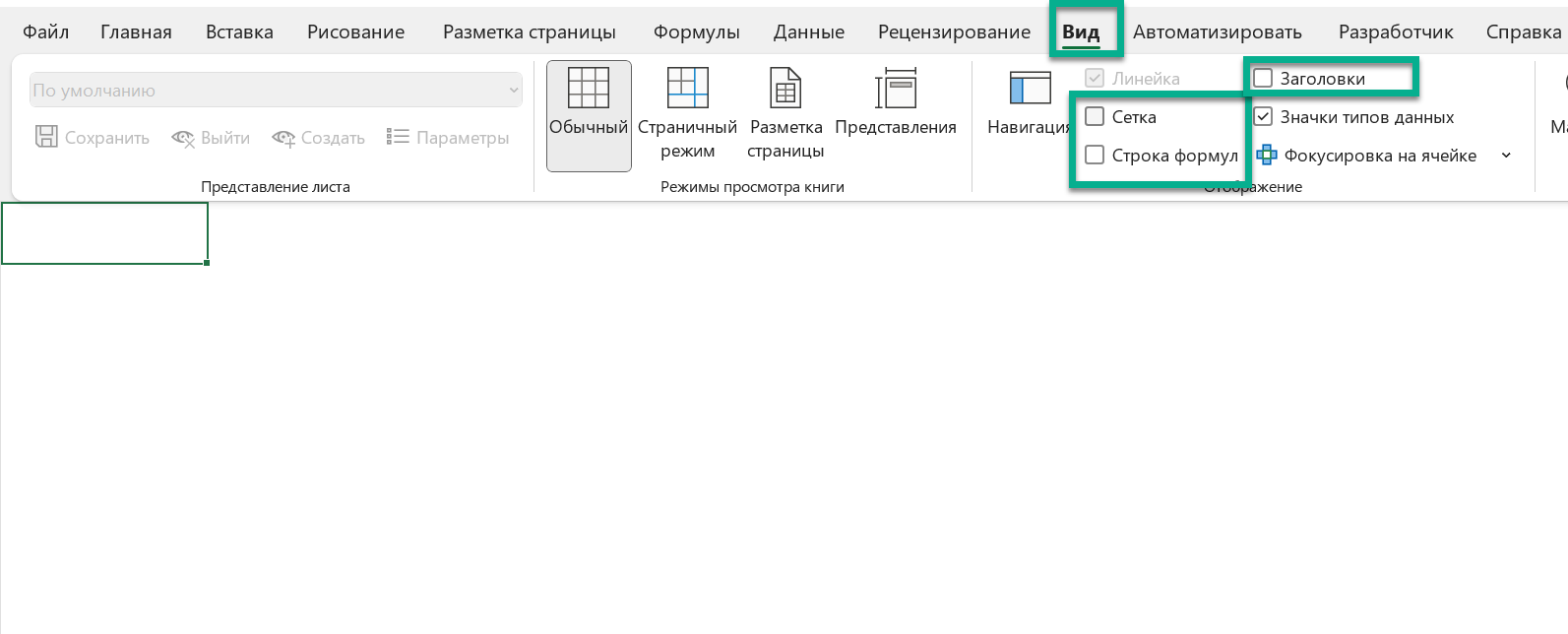The height and width of the screenshot is (634, 1568).
Task: Expand the По умолчанию sheet view dropdown
Action: [x=513, y=91]
